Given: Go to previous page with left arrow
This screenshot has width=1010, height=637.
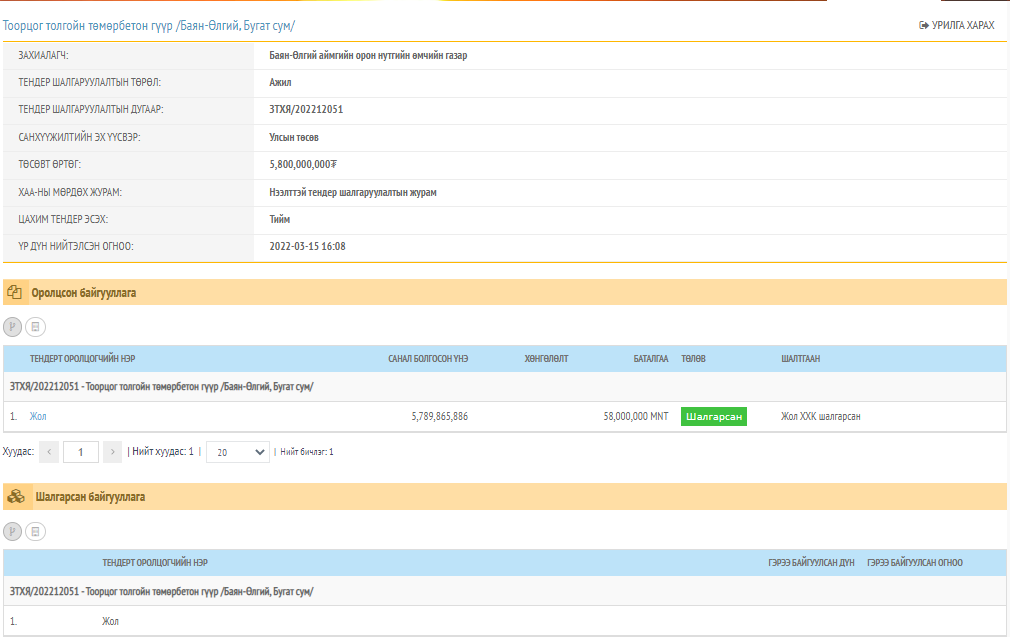Looking at the screenshot, I should tap(50, 452).
